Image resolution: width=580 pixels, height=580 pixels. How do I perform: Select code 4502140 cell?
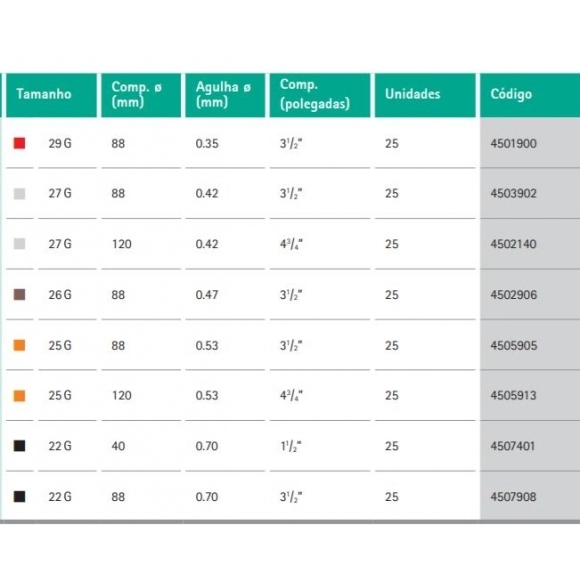tap(530, 244)
